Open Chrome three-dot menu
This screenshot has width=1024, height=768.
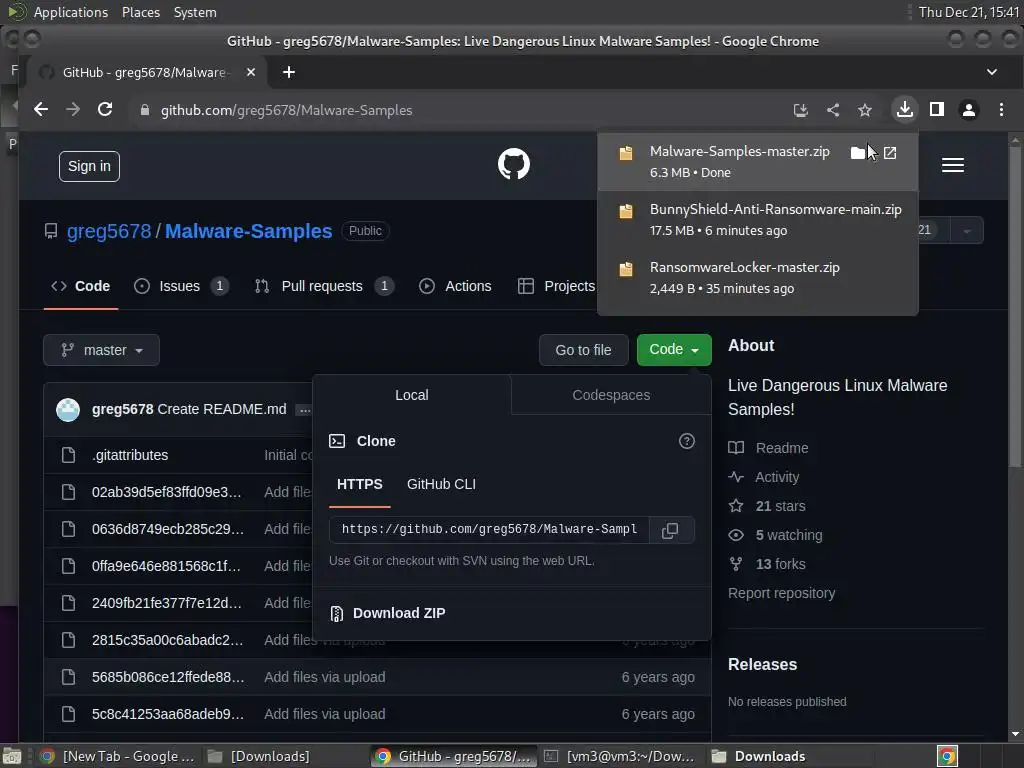[x=1001, y=110]
